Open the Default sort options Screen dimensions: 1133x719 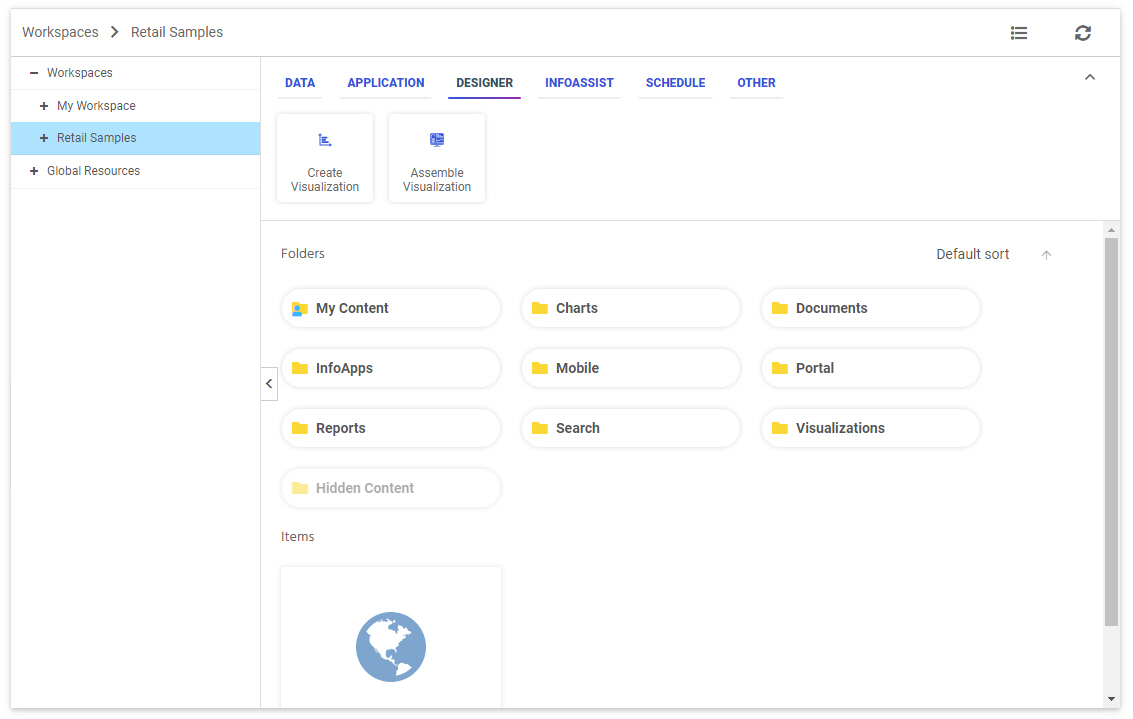(973, 254)
